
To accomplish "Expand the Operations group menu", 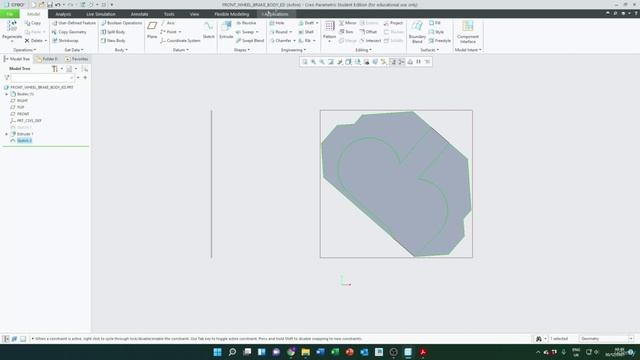I will [x=24, y=50].
